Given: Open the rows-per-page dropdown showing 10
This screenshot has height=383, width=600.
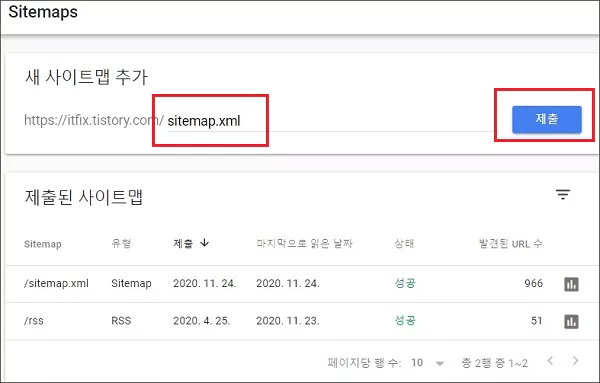Looking at the screenshot, I should [427, 362].
